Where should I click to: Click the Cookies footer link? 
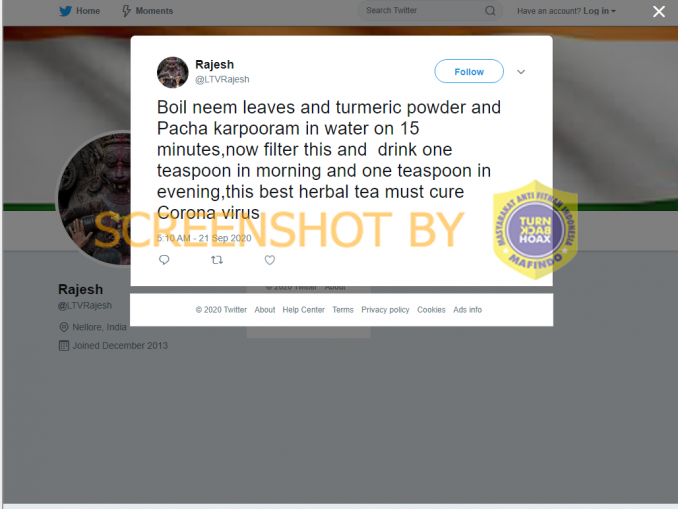431,310
